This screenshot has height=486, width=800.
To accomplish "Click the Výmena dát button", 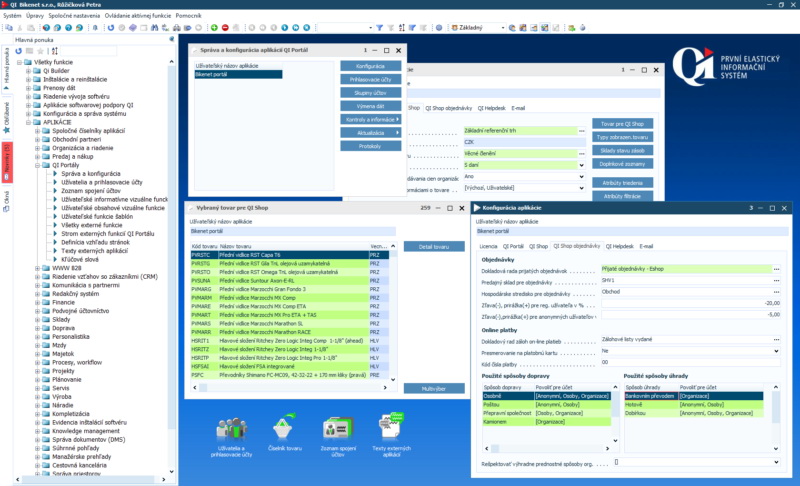I will (x=370, y=106).
